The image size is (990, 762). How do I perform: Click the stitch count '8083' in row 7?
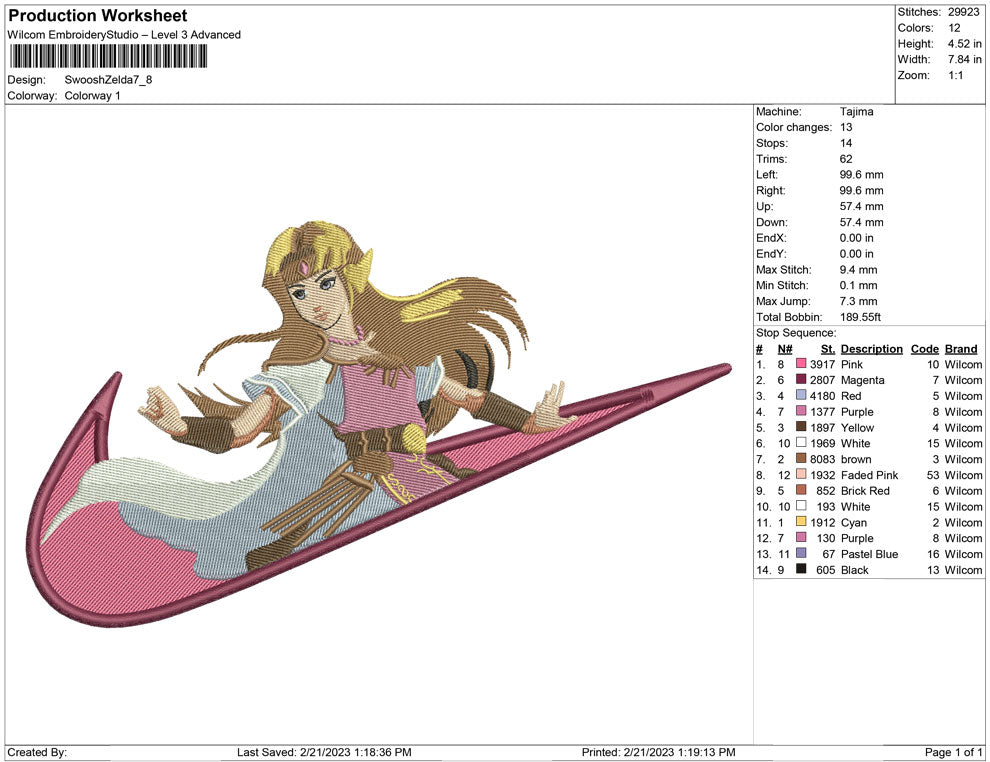[823, 459]
